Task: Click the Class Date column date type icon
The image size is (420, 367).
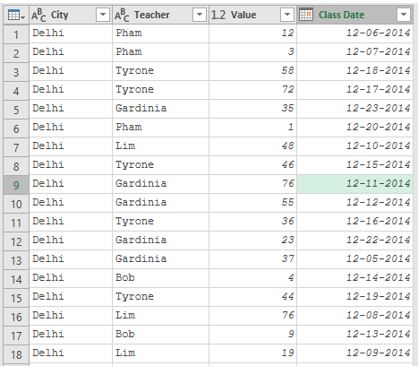Action: (306, 15)
